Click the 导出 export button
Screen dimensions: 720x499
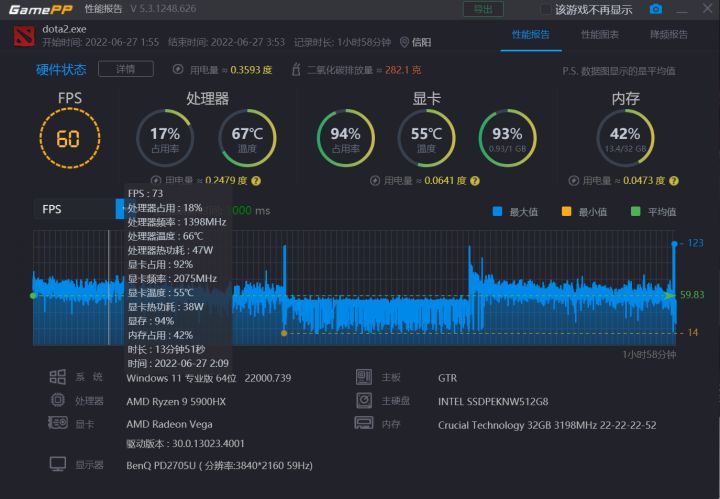483,9
